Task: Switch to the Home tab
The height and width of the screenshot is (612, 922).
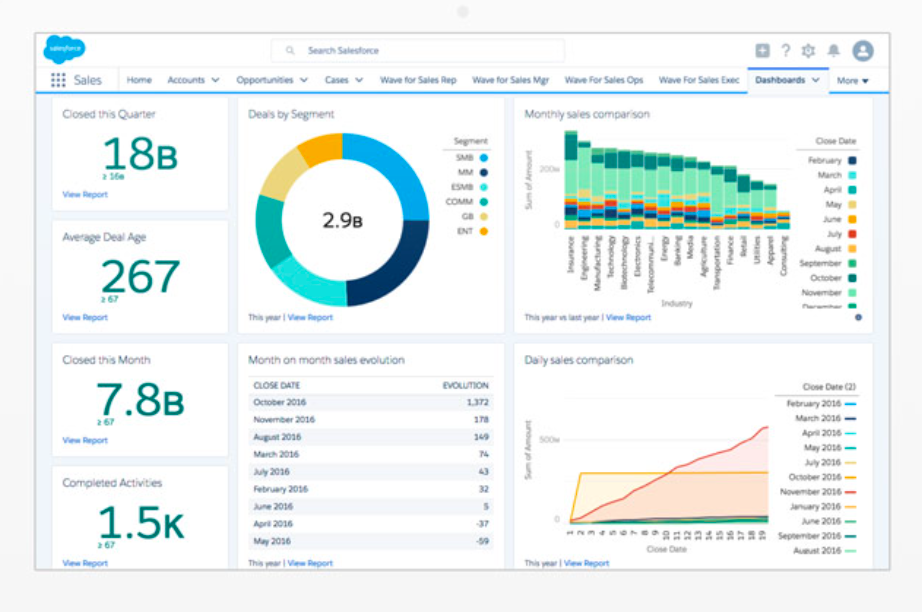Action: [x=139, y=80]
